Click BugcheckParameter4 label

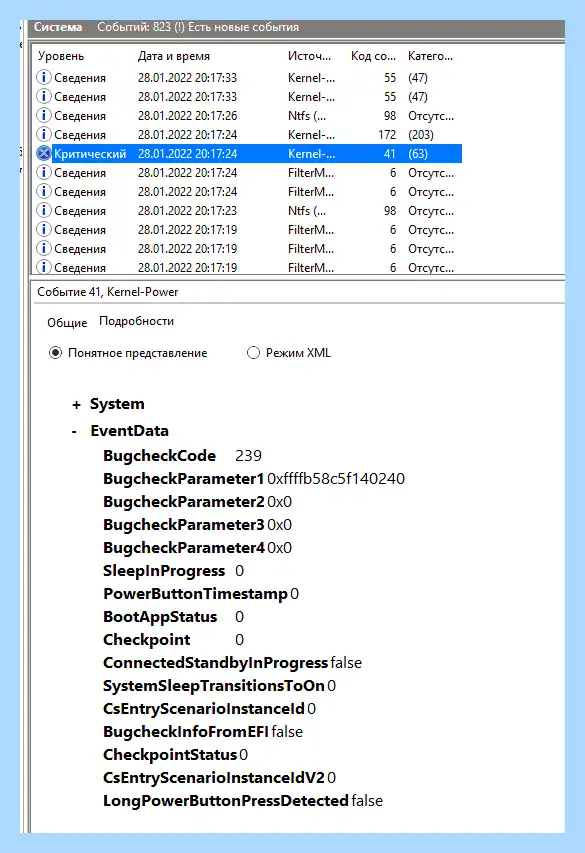coord(183,548)
